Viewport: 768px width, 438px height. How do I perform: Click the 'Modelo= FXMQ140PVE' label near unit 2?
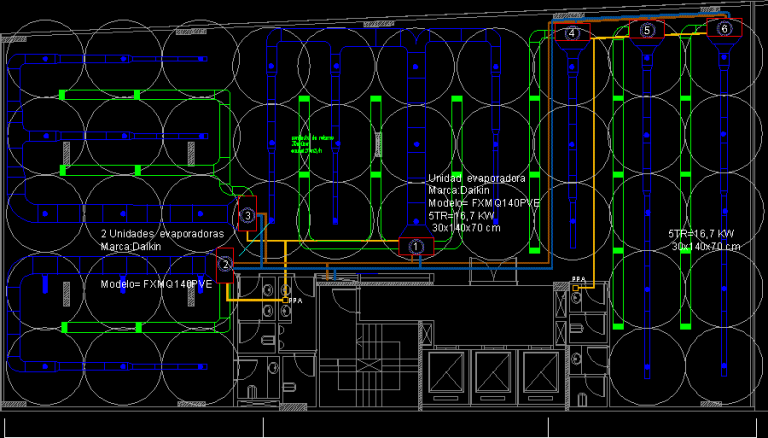tap(156, 284)
